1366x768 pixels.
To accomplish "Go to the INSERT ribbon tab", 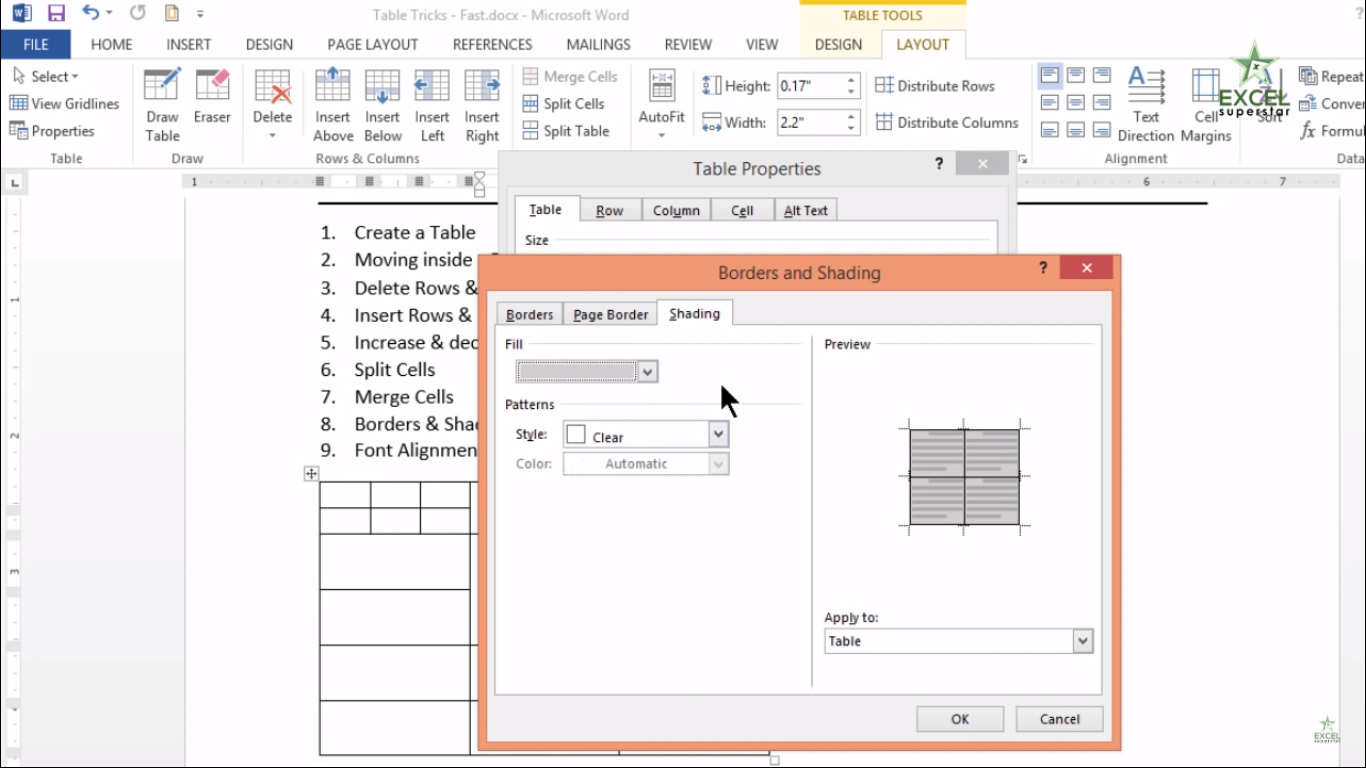I will point(189,44).
